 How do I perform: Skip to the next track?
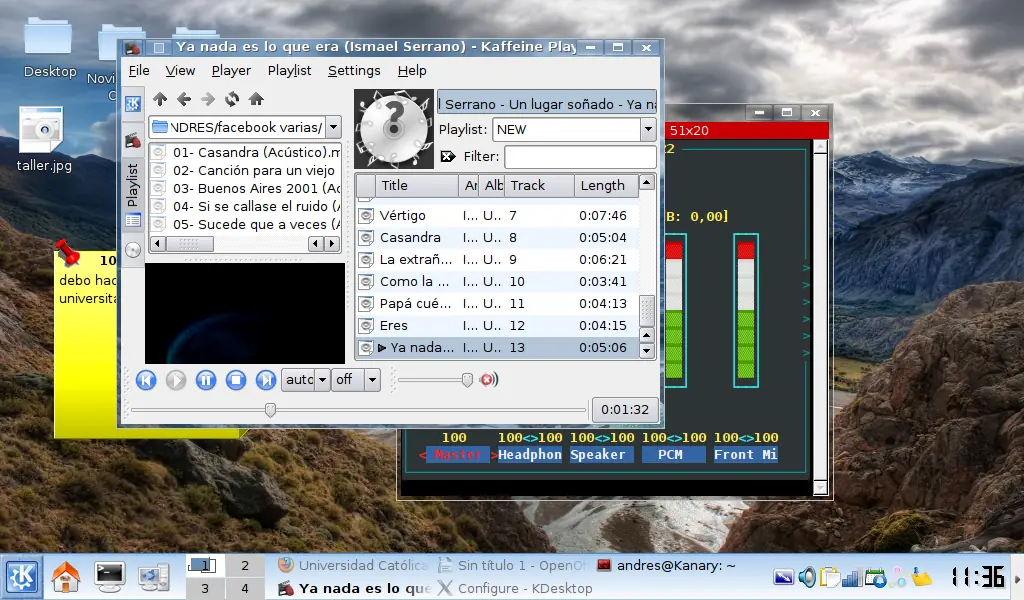[x=266, y=380]
